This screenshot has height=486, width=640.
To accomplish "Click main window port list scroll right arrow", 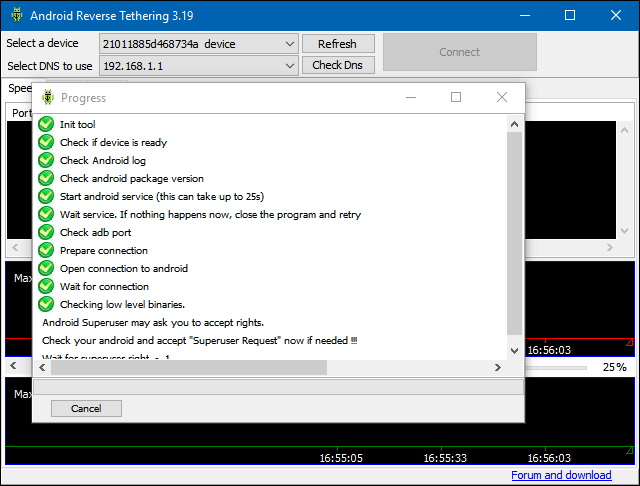I will click(x=610, y=247).
